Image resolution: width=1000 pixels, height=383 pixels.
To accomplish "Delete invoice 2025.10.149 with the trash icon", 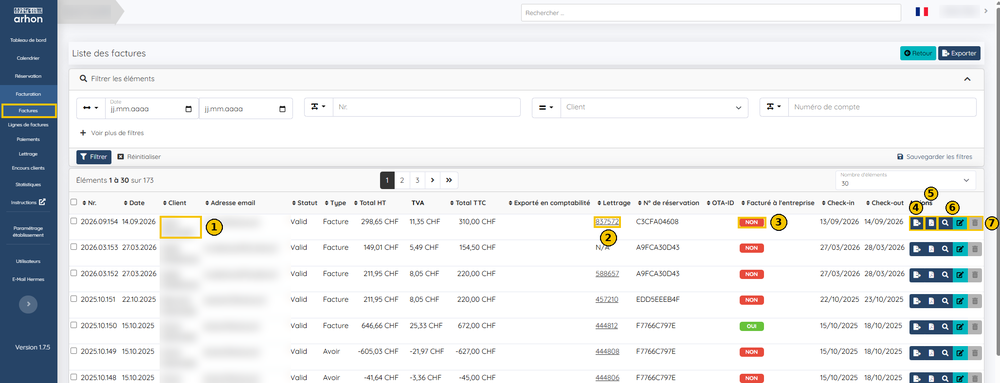I will click(974, 353).
